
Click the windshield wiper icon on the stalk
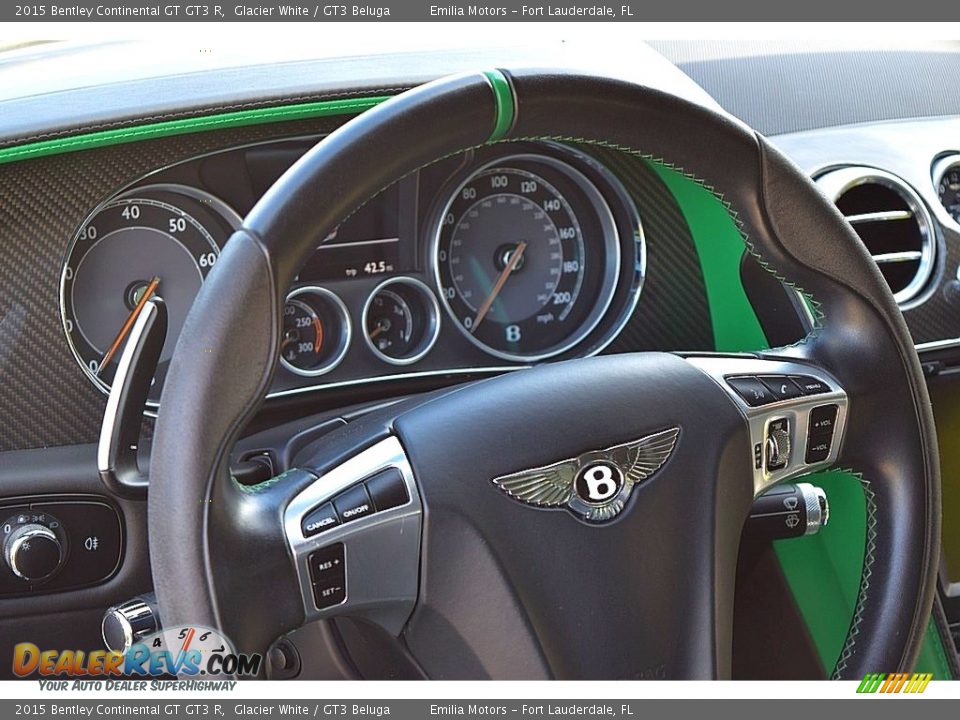[x=791, y=503]
